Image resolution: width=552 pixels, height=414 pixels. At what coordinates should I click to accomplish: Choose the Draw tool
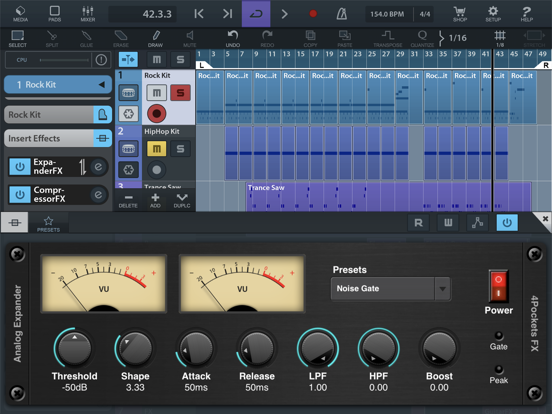pos(155,39)
